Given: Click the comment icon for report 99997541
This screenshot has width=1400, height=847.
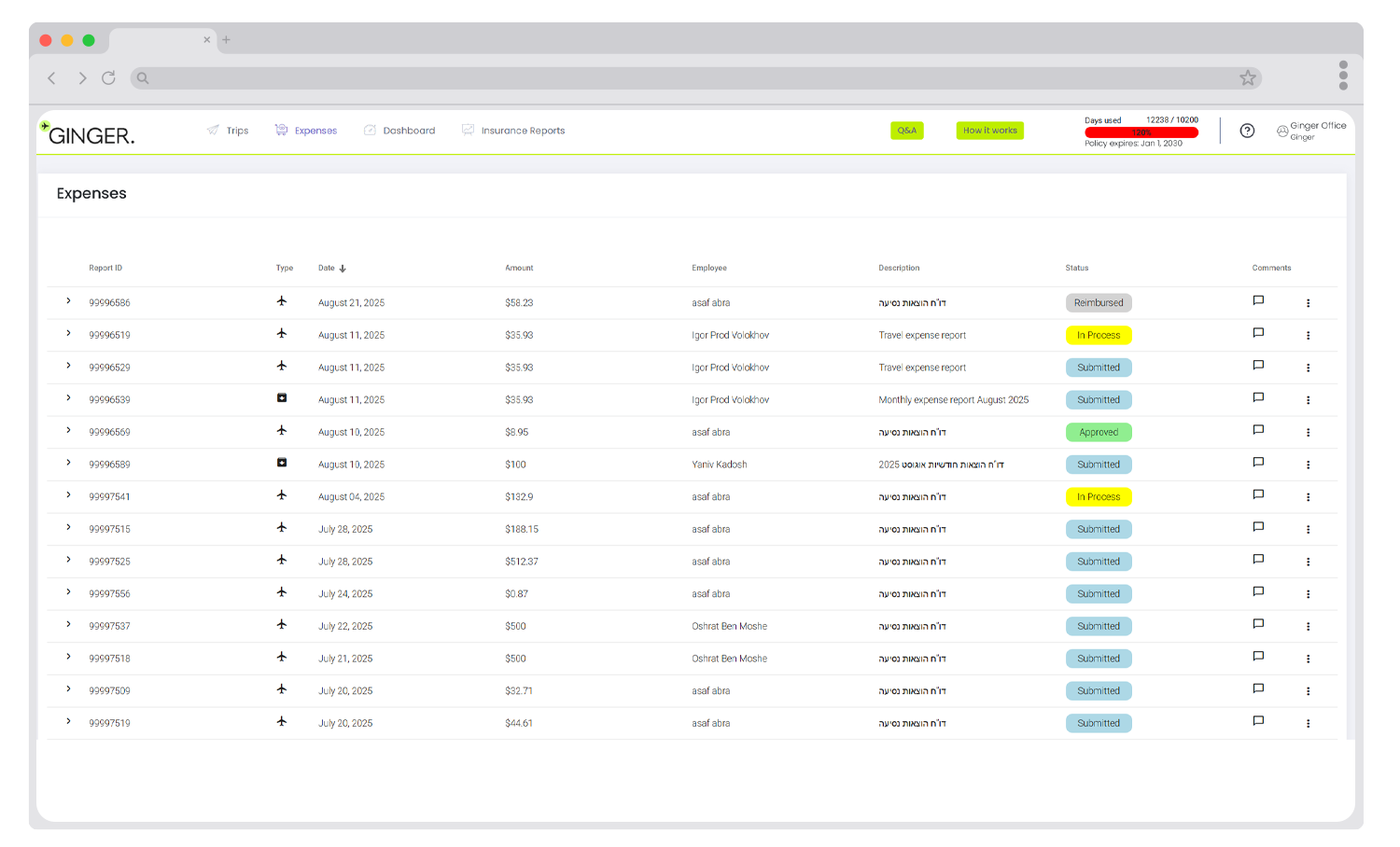Looking at the screenshot, I should point(1258,495).
